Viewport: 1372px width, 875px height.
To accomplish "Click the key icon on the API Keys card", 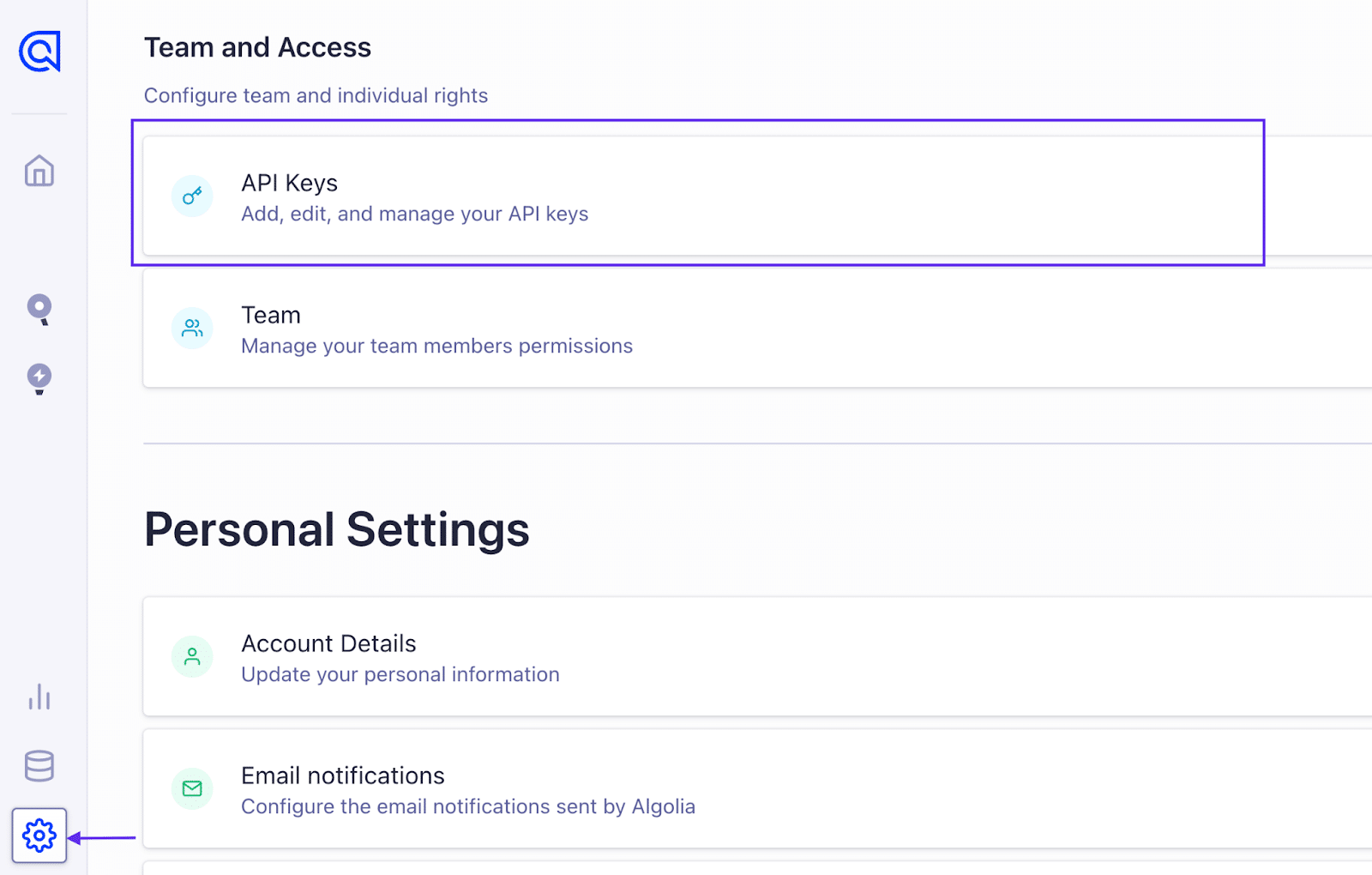I will click(191, 196).
